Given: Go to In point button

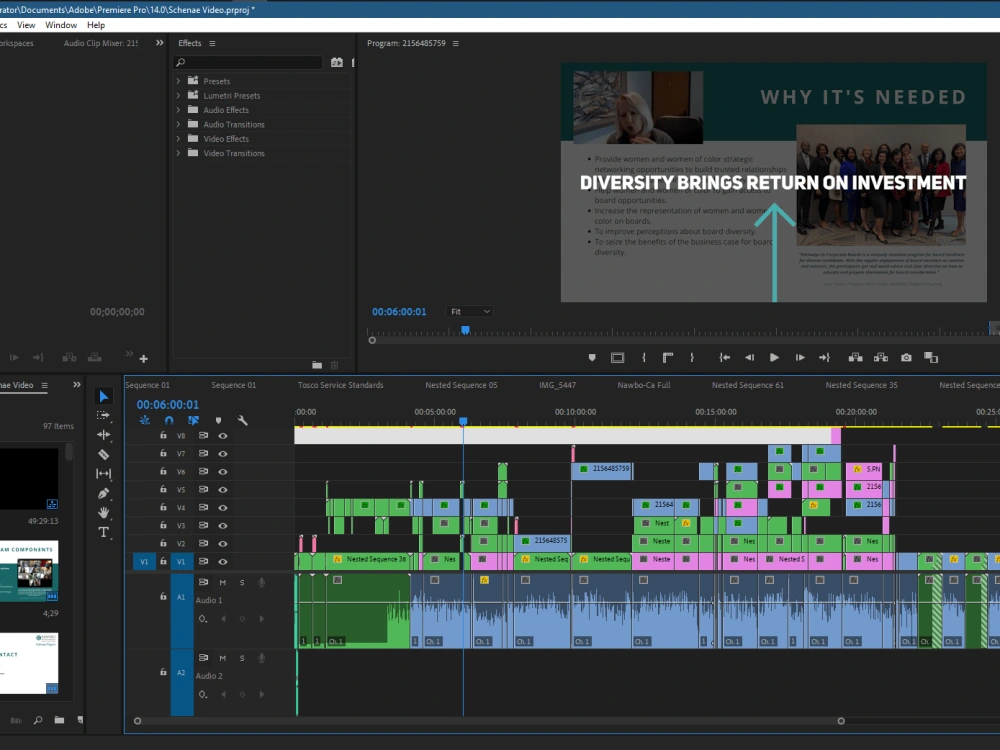Looking at the screenshot, I should click(724, 358).
